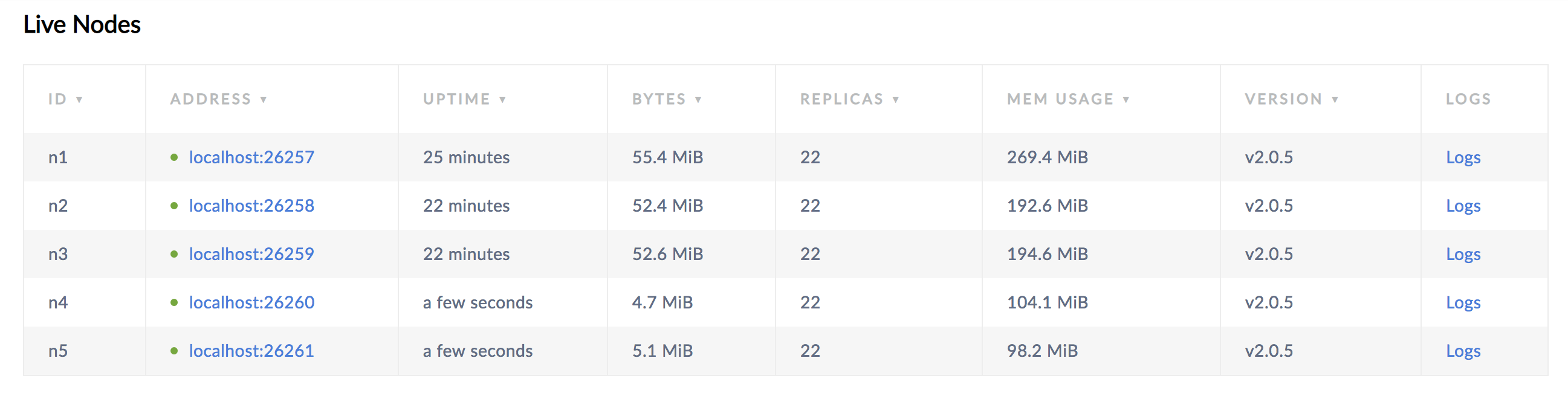Click green status dot for localhost:26257

click(x=174, y=157)
